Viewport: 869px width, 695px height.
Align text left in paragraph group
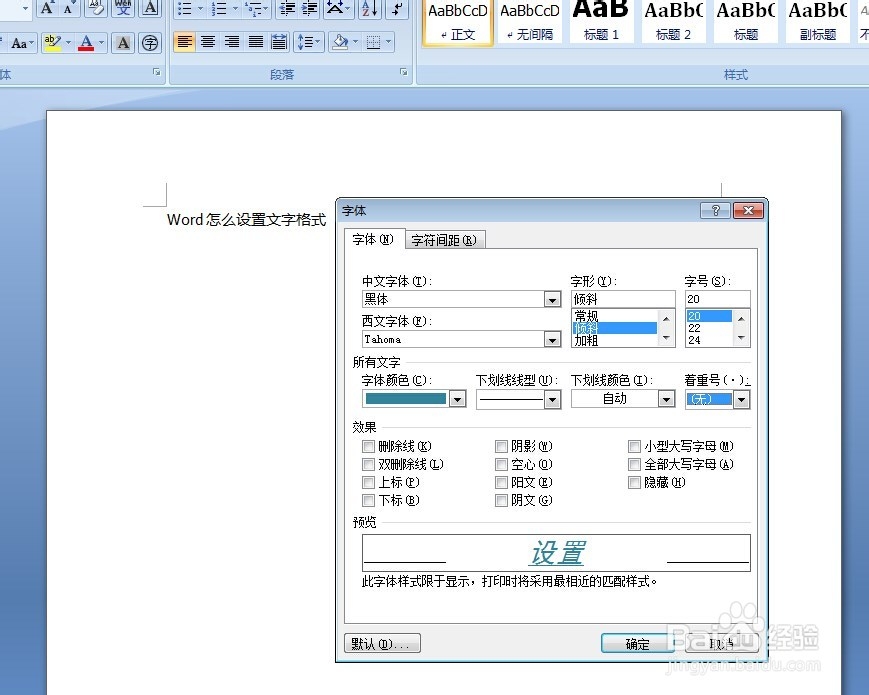click(x=185, y=42)
